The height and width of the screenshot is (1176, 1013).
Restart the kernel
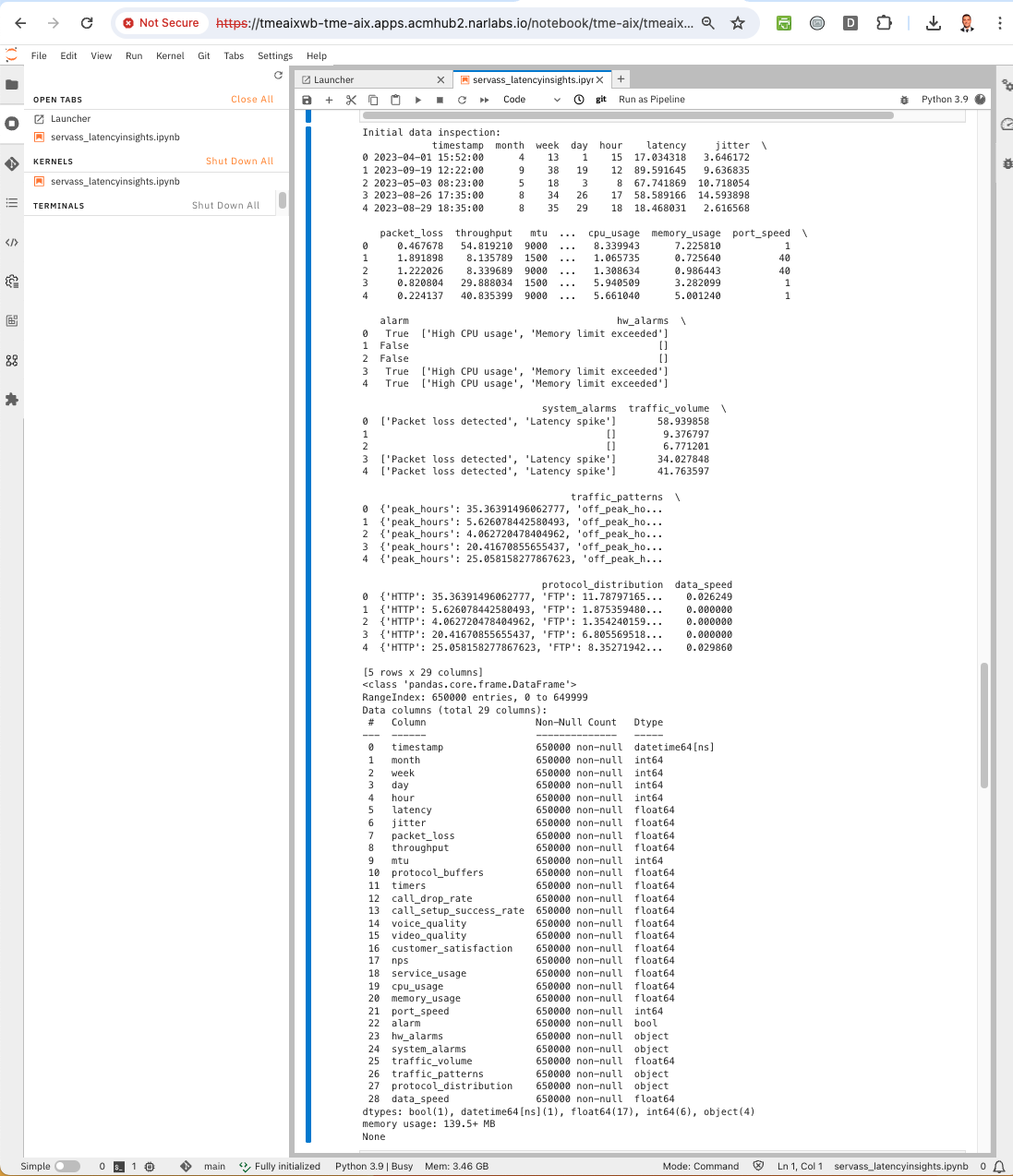pyautogui.click(x=462, y=100)
